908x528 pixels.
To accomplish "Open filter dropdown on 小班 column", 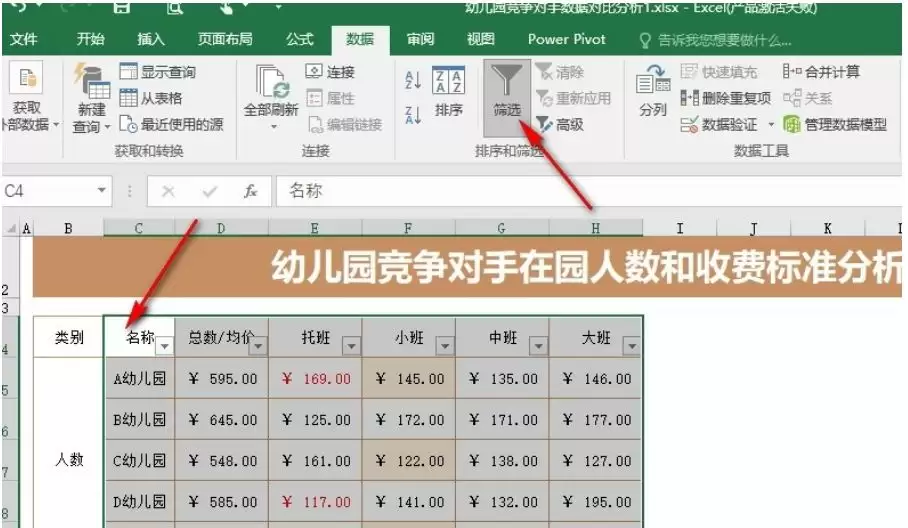I will (445, 346).
